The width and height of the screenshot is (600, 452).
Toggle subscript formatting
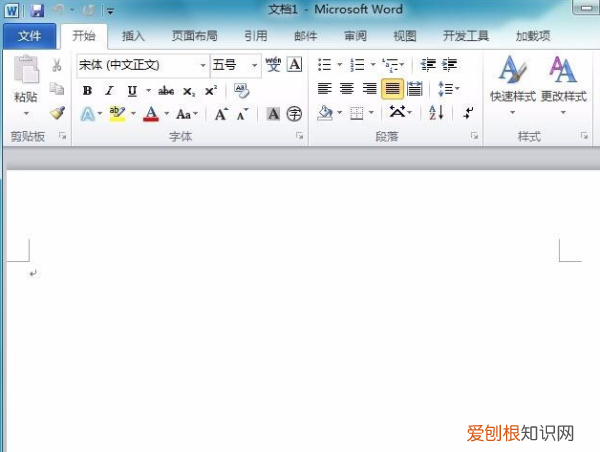(x=189, y=91)
